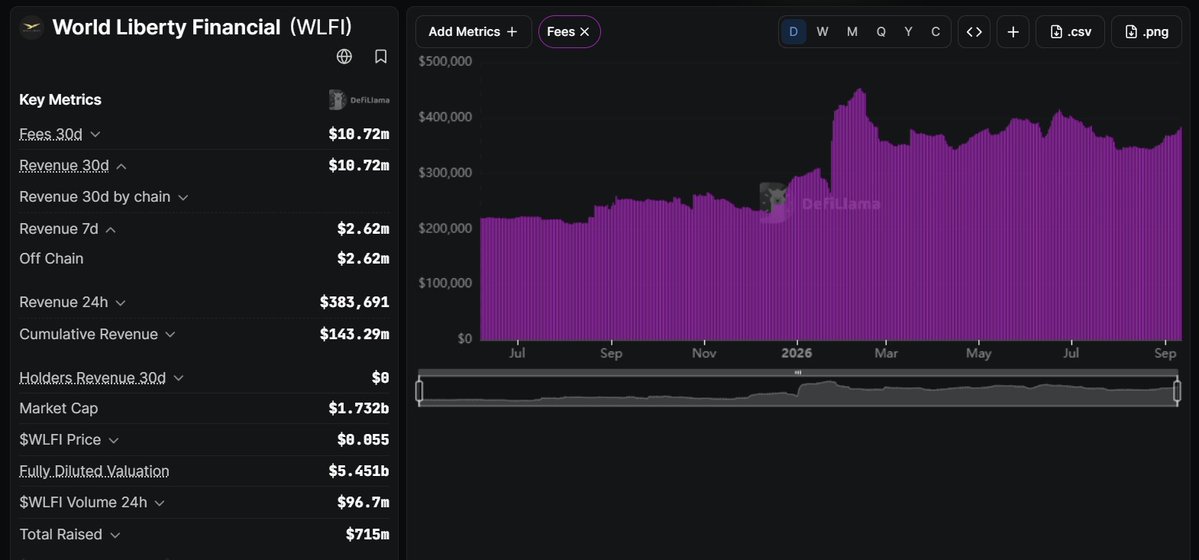Screen dimensions: 1199x560
Task: Click the plus icon beside embed button
Action: point(1013,32)
